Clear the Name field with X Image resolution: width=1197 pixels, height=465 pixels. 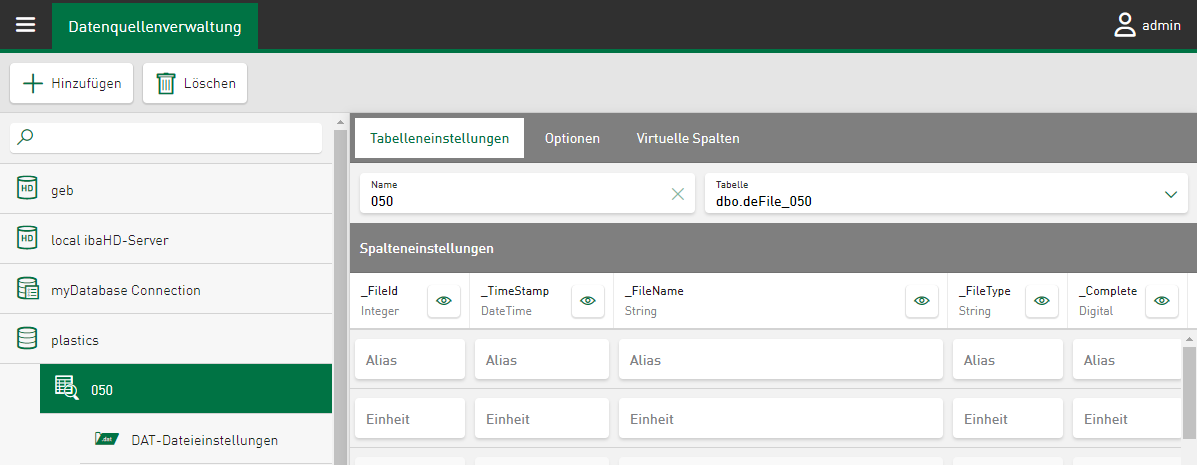[678, 194]
